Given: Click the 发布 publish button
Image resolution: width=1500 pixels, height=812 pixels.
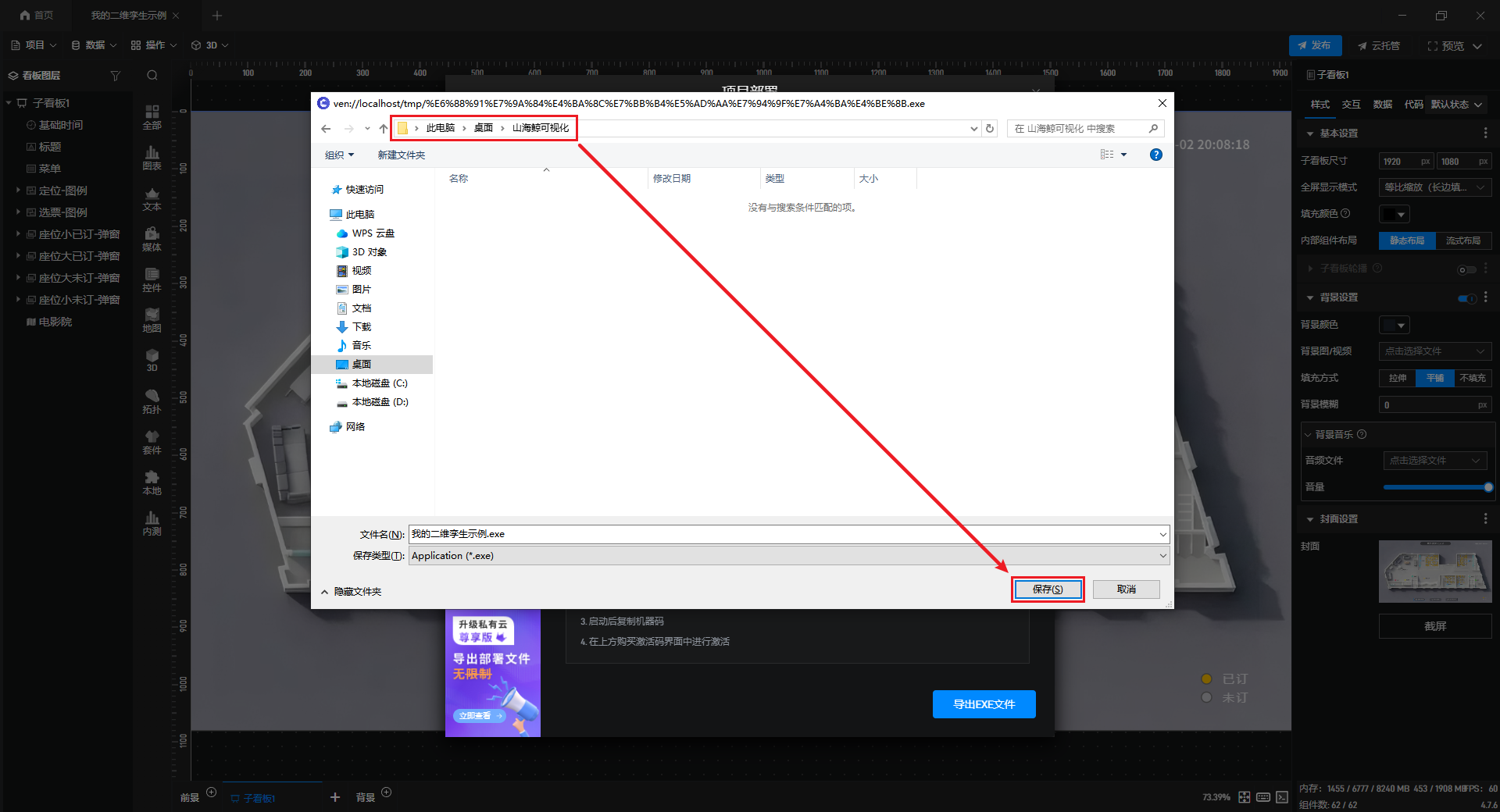Looking at the screenshot, I should [x=1315, y=45].
